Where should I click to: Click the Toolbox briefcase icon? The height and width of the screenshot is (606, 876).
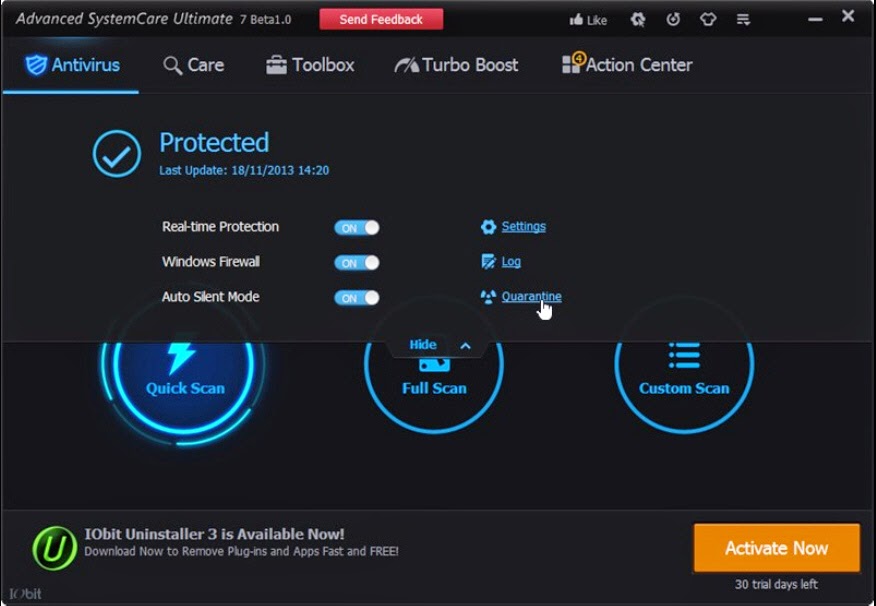[276, 65]
